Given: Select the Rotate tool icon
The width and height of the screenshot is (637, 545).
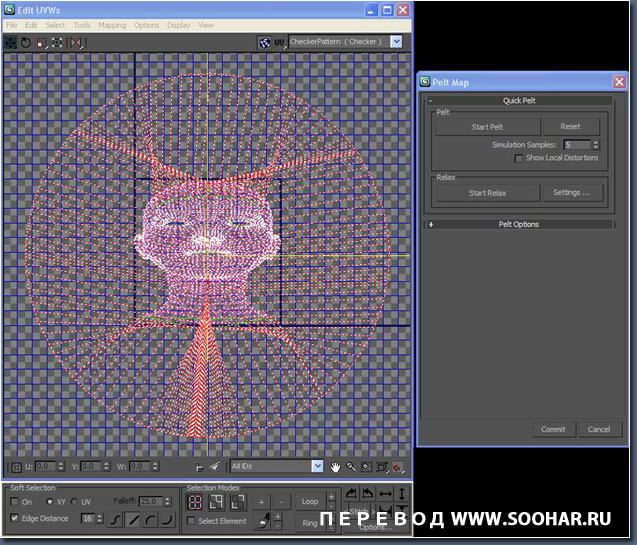Looking at the screenshot, I should click(x=26, y=43).
